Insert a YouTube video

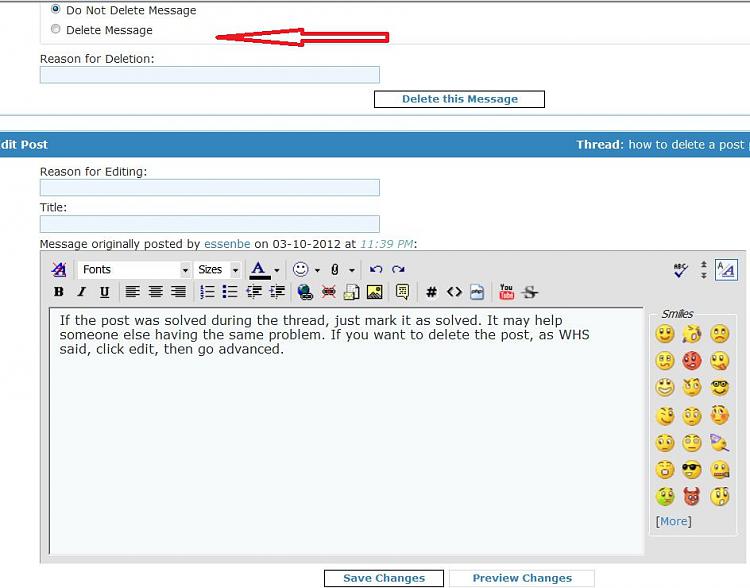pyautogui.click(x=506, y=292)
